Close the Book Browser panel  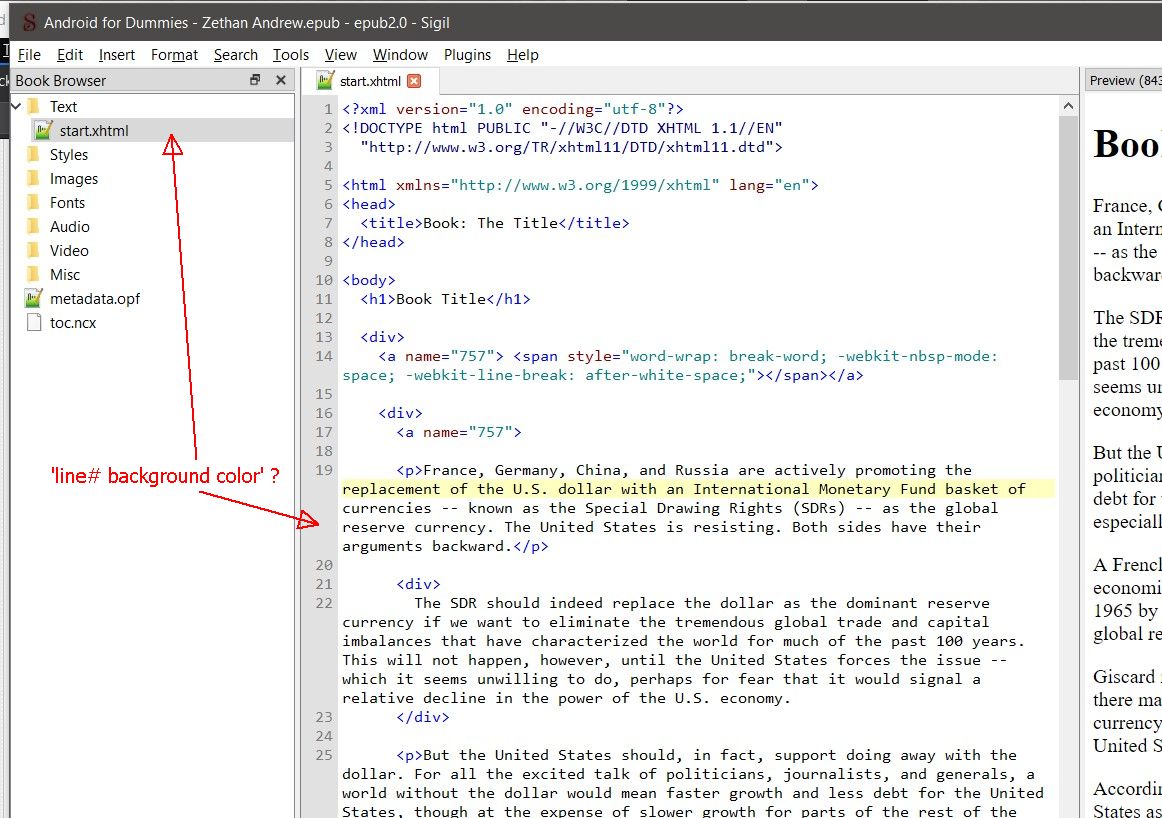[x=281, y=80]
